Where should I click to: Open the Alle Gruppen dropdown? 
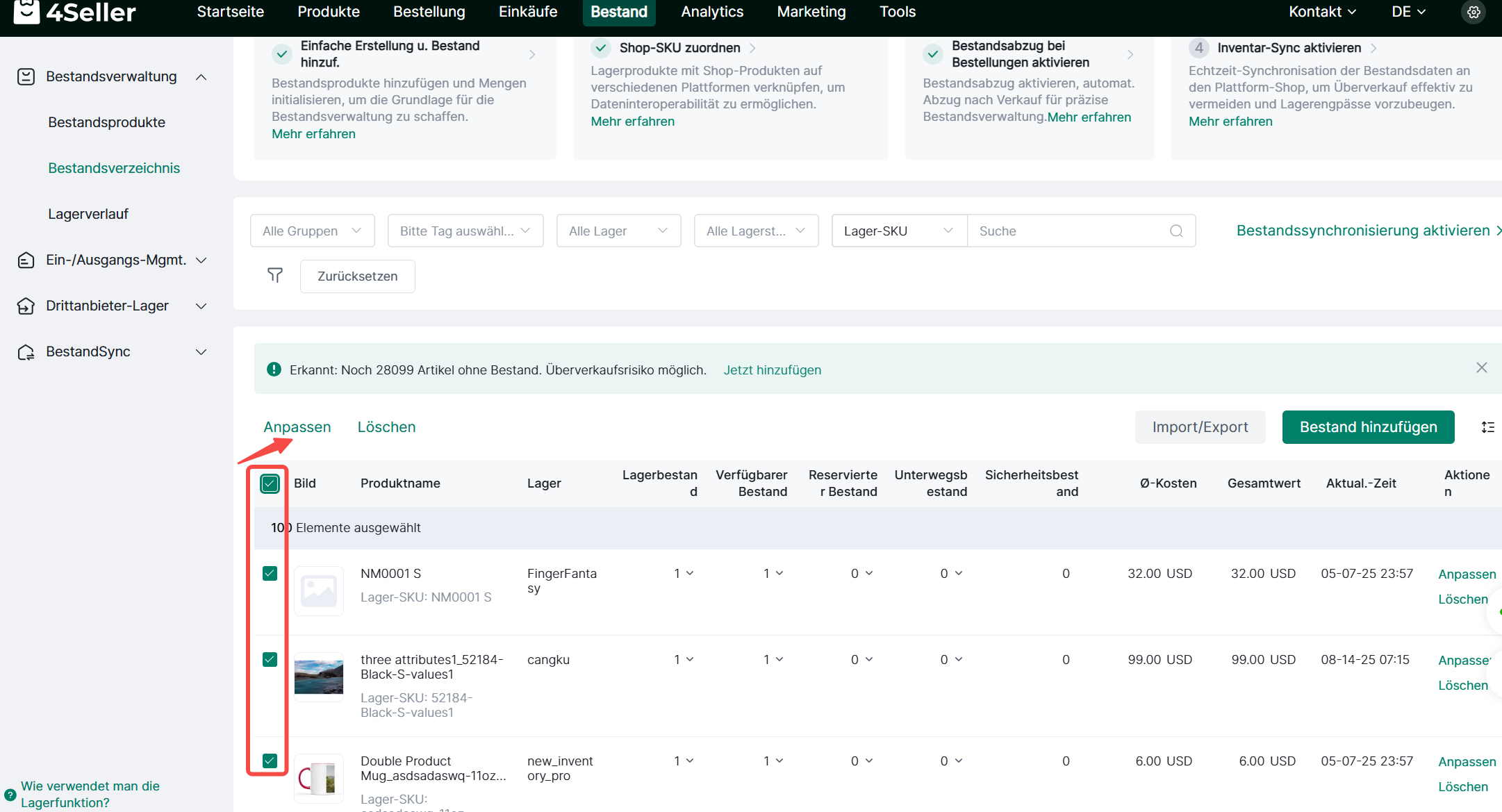point(312,231)
